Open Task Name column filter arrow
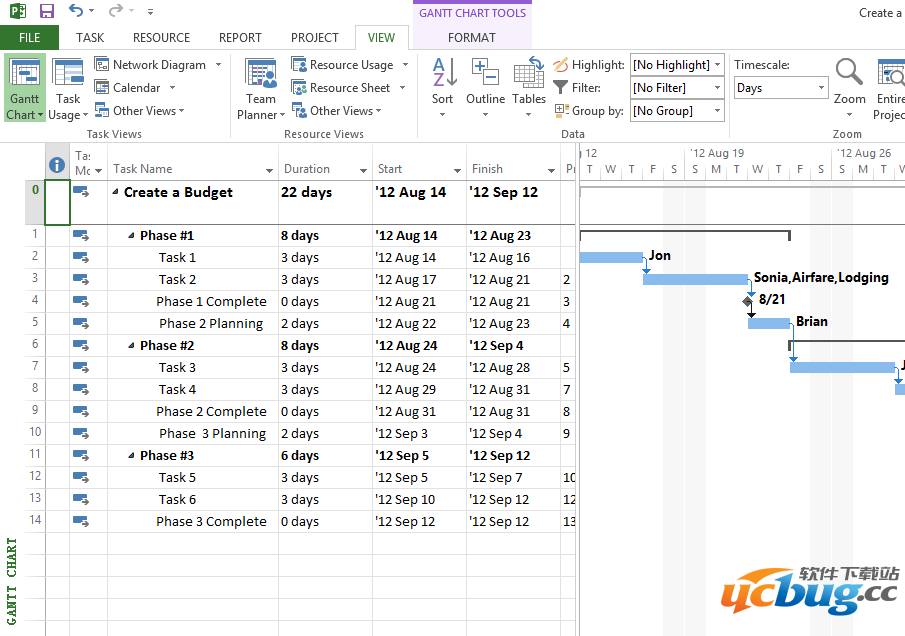Image resolution: width=905 pixels, height=636 pixels. (x=270, y=170)
